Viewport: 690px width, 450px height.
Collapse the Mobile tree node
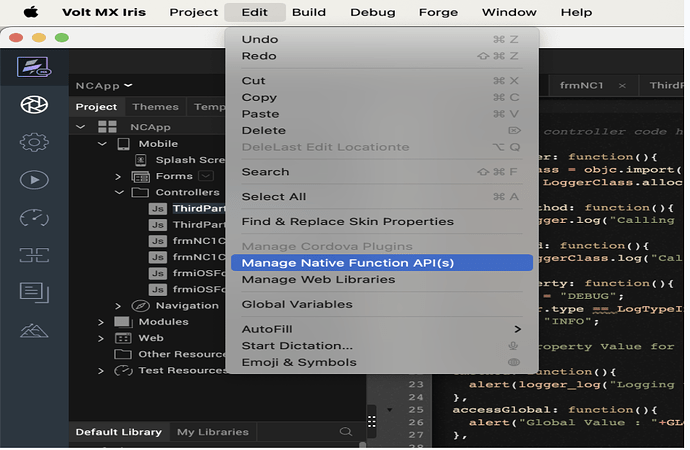point(102,144)
